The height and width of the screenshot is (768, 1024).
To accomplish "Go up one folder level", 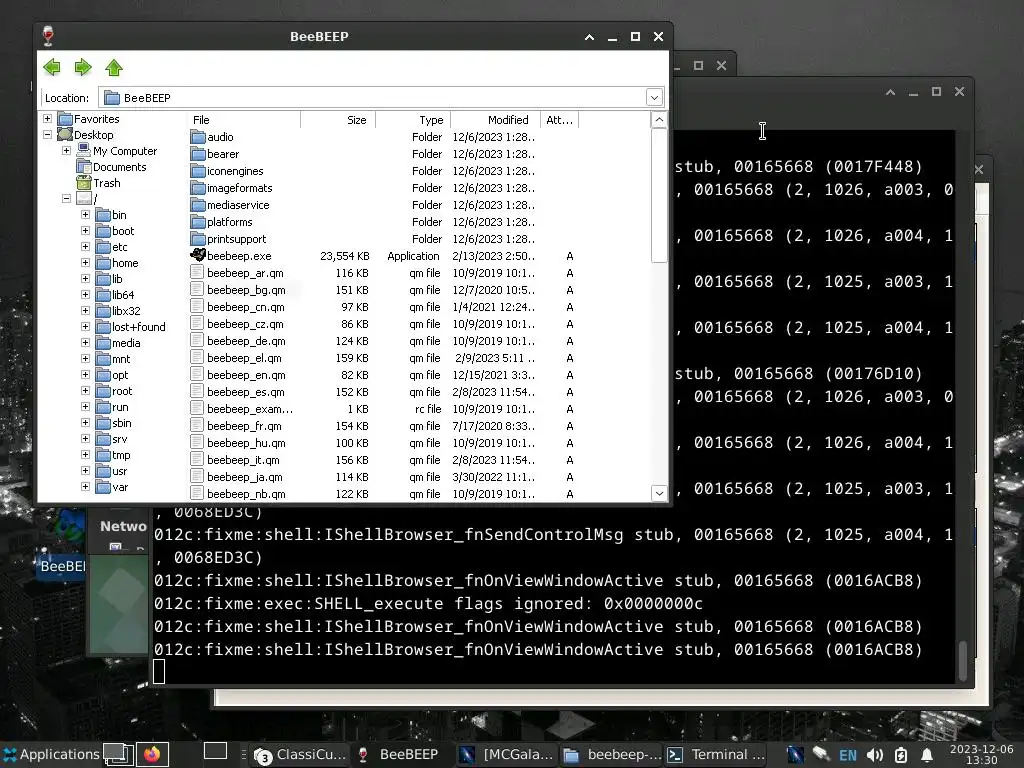I will point(114,67).
